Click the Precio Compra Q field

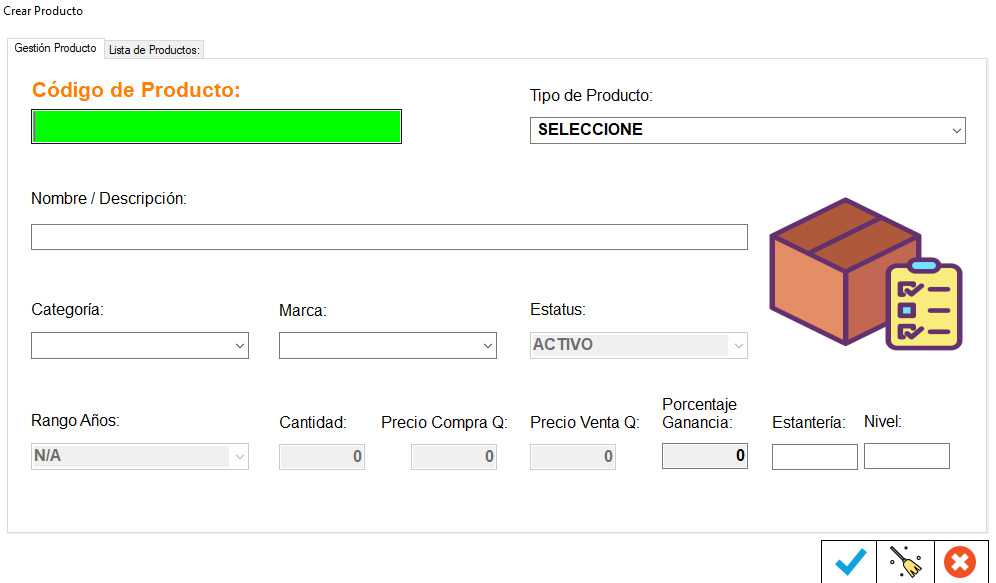454,457
